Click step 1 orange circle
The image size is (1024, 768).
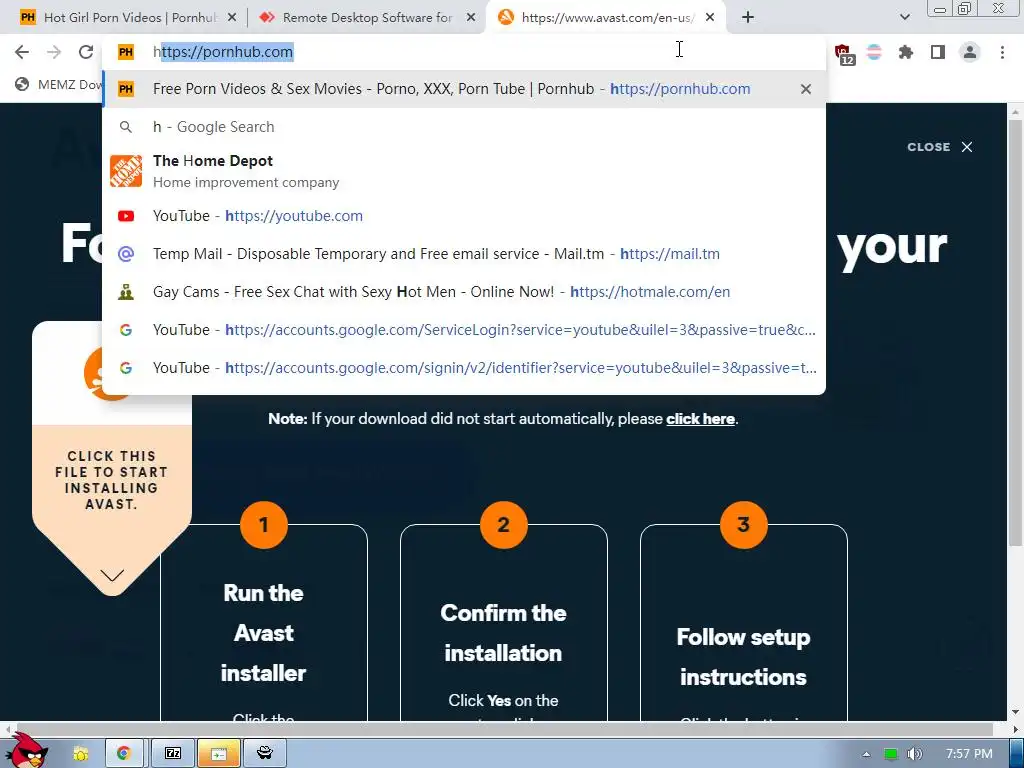264,524
